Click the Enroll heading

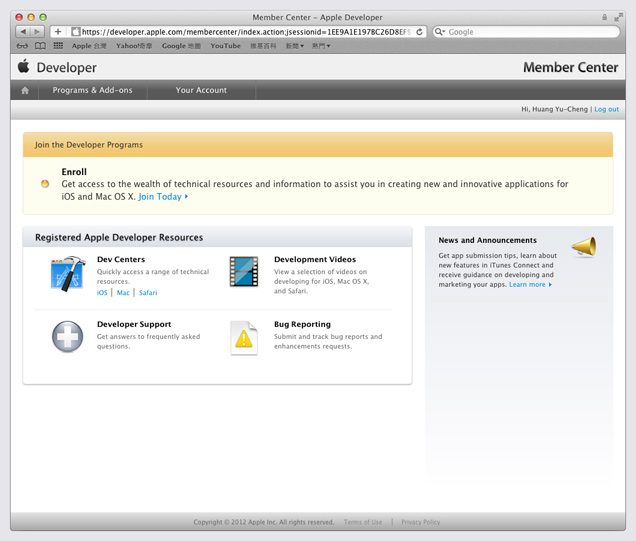click(74, 172)
